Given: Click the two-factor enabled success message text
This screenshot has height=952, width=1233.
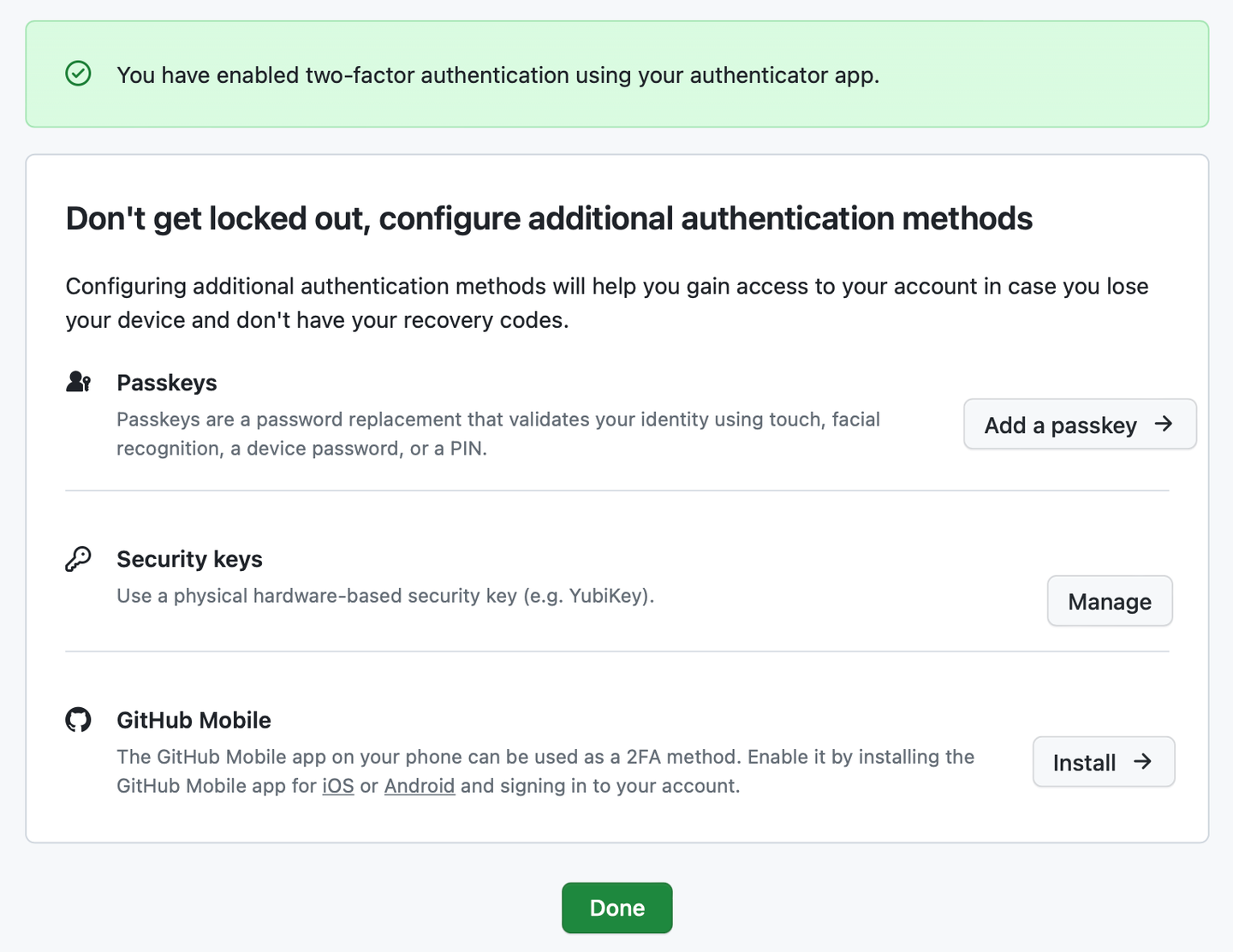Looking at the screenshot, I should point(497,75).
